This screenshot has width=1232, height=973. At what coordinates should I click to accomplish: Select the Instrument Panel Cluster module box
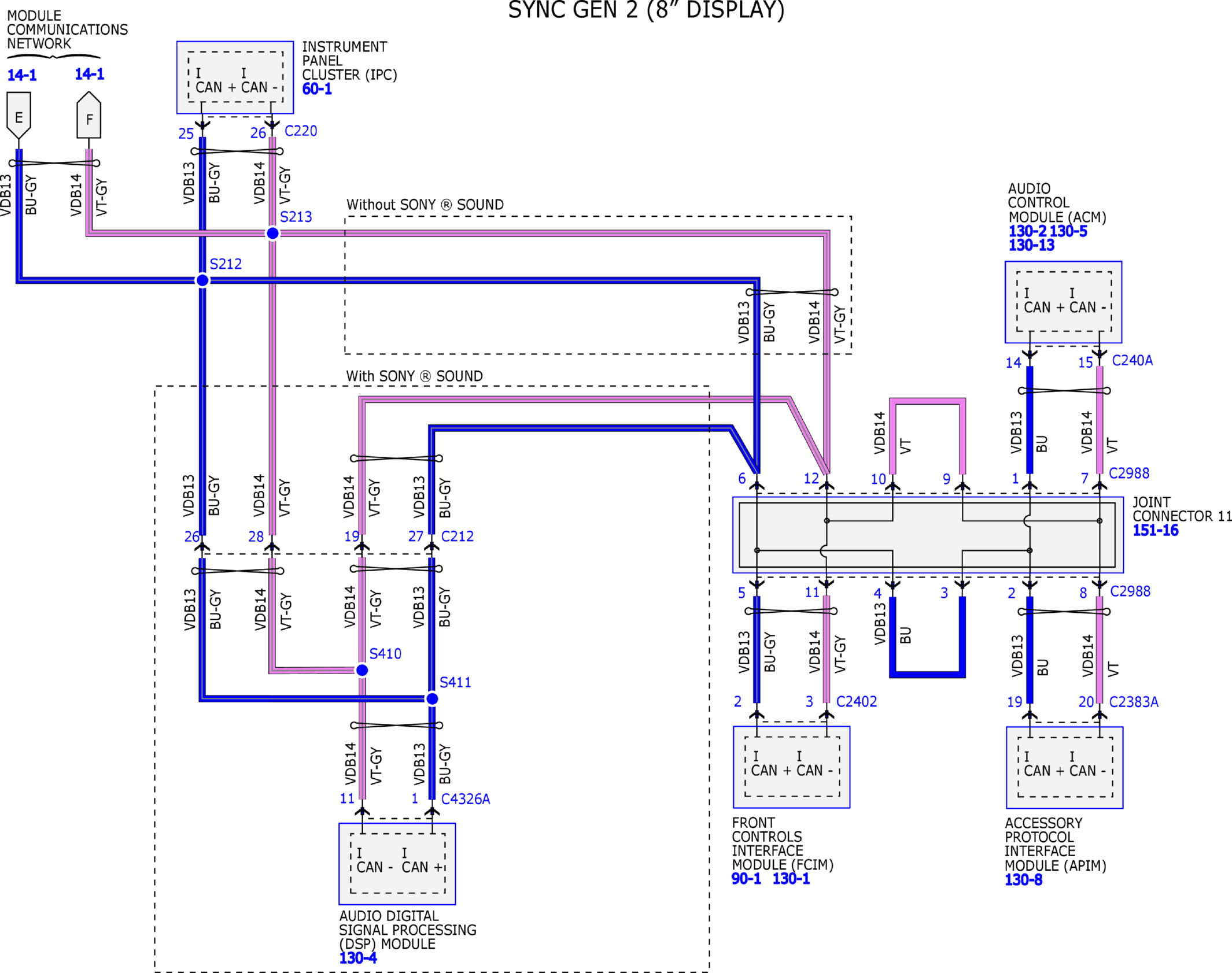(235, 77)
